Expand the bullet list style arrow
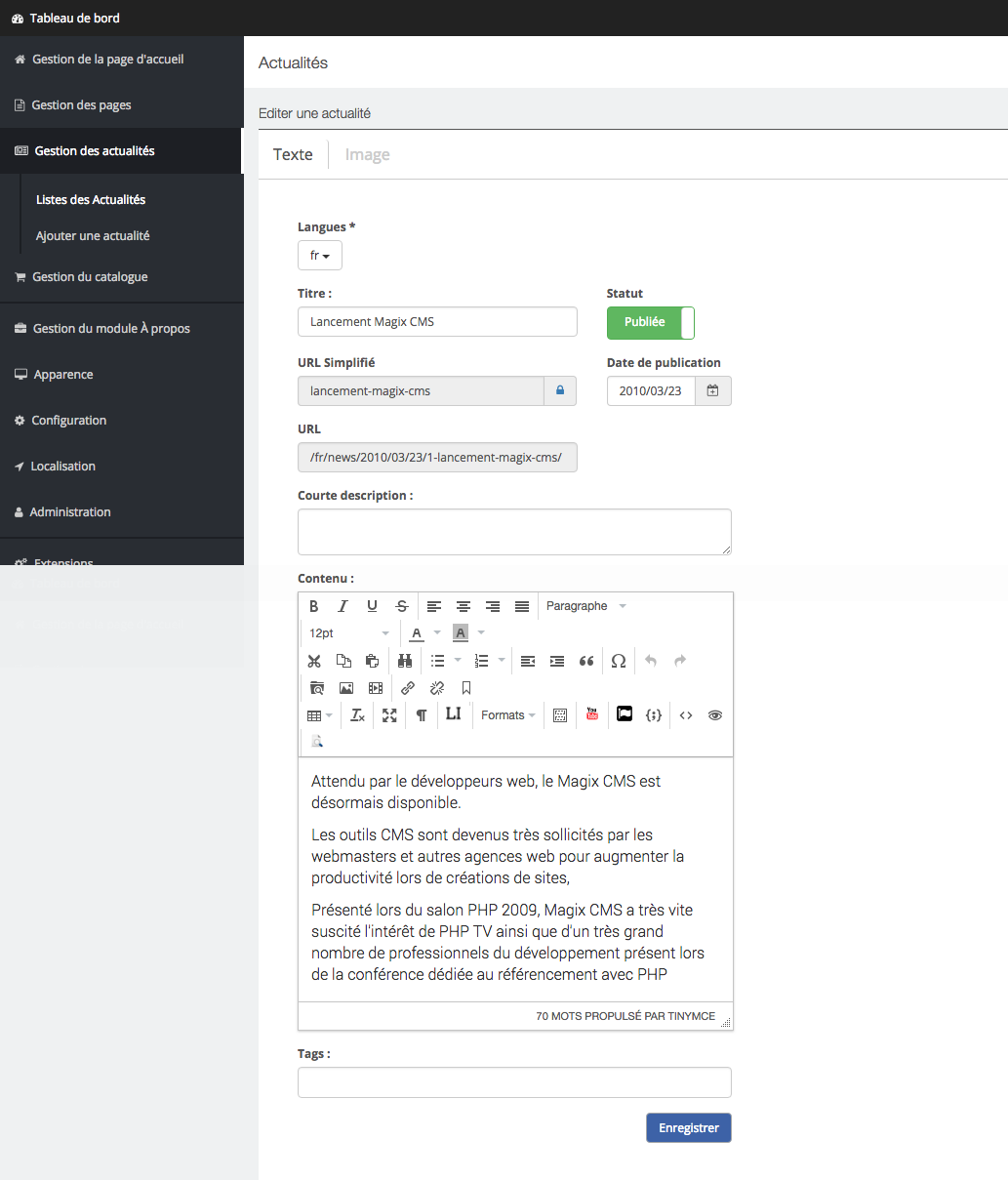The width and height of the screenshot is (1008, 1180). (458, 661)
